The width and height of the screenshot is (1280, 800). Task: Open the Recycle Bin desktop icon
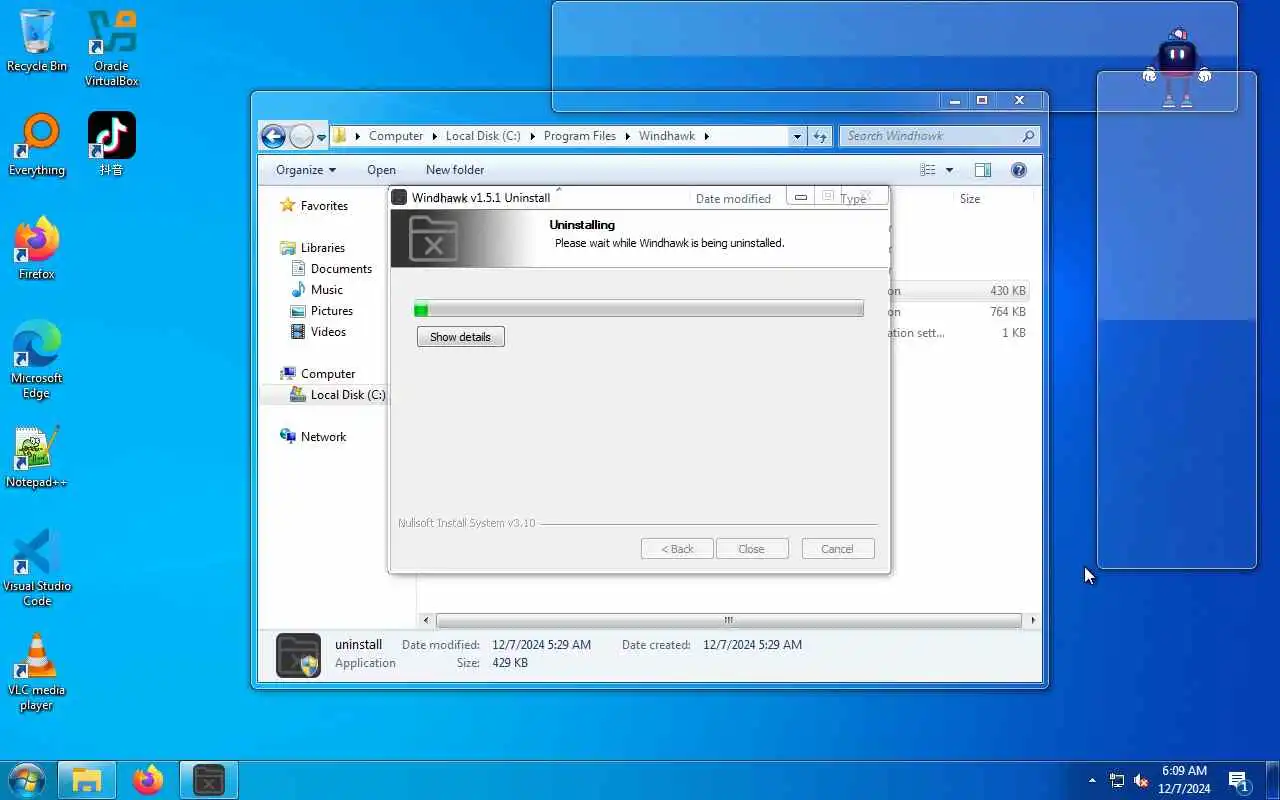[x=37, y=42]
